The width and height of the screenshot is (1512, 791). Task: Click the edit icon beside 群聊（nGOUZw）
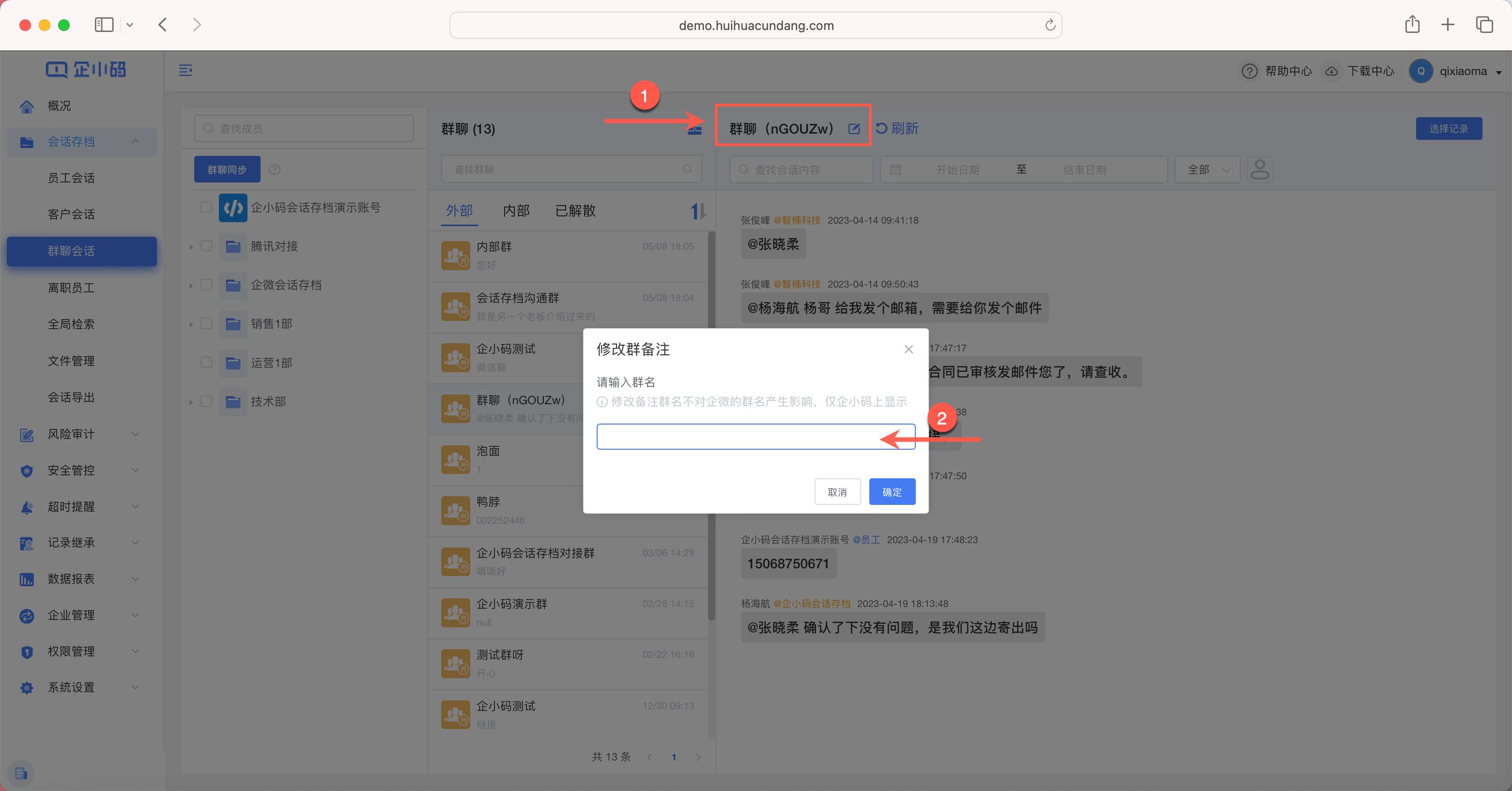coord(854,128)
